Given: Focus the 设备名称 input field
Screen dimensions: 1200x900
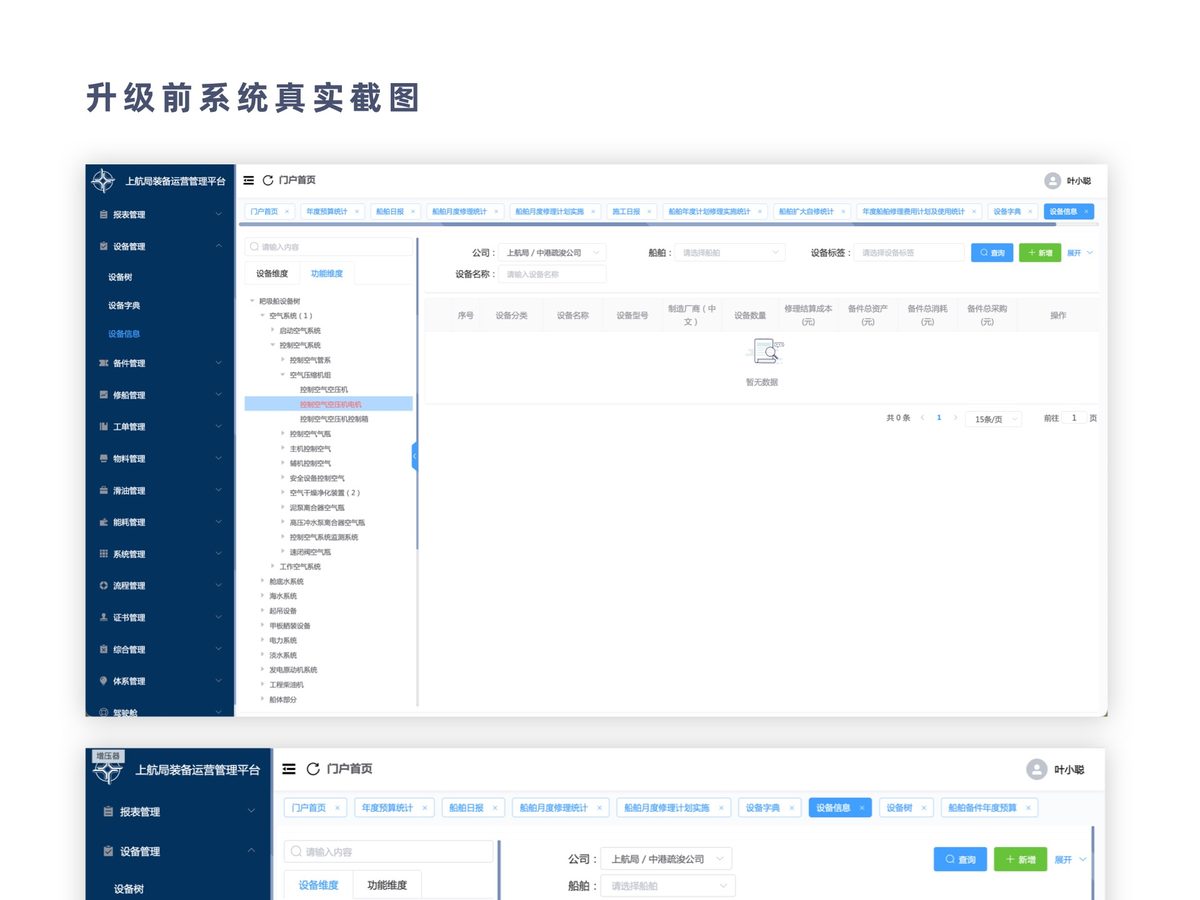Looking at the screenshot, I should point(553,274).
